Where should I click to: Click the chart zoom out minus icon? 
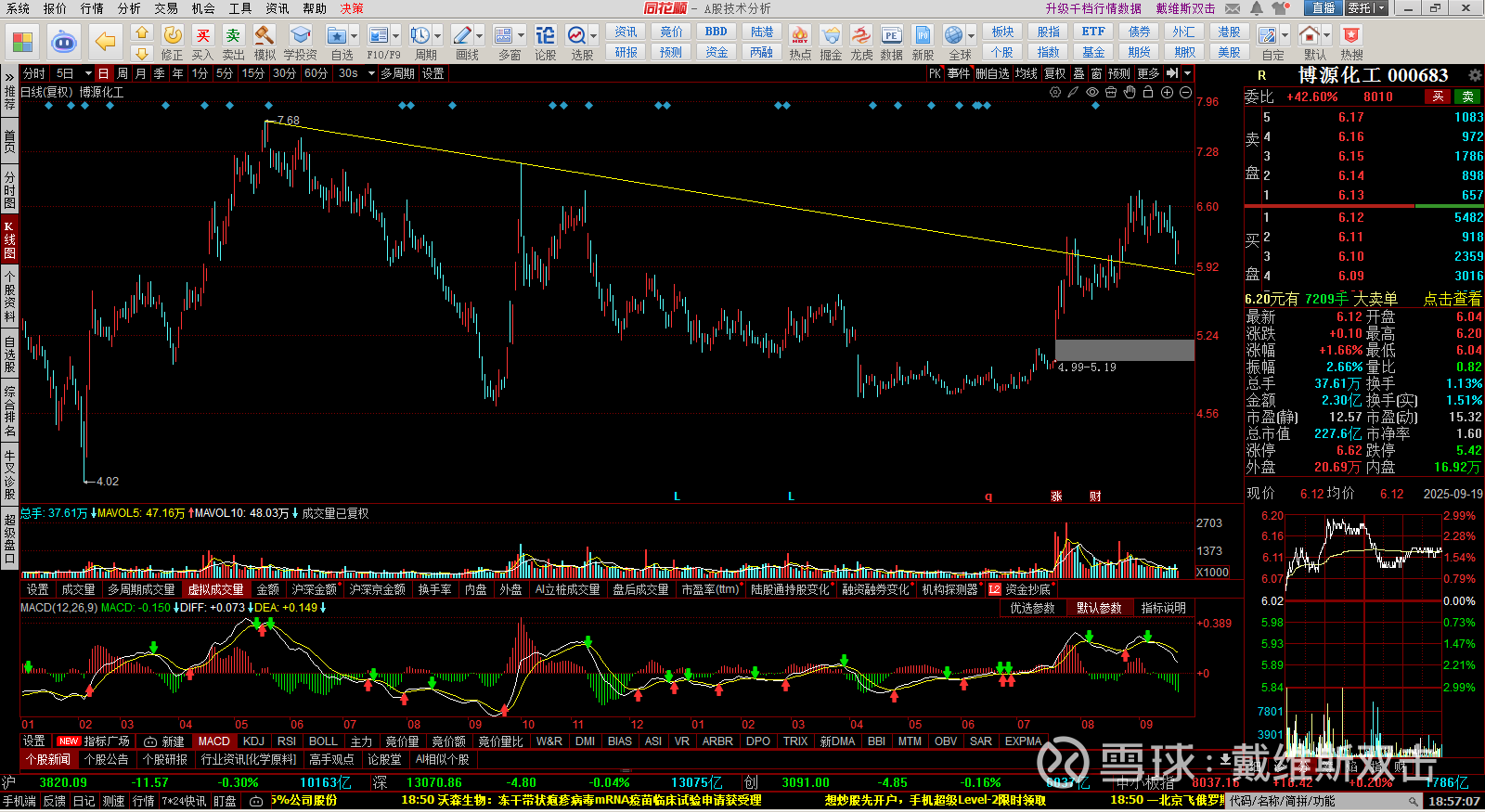click(x=1185, y=92)
